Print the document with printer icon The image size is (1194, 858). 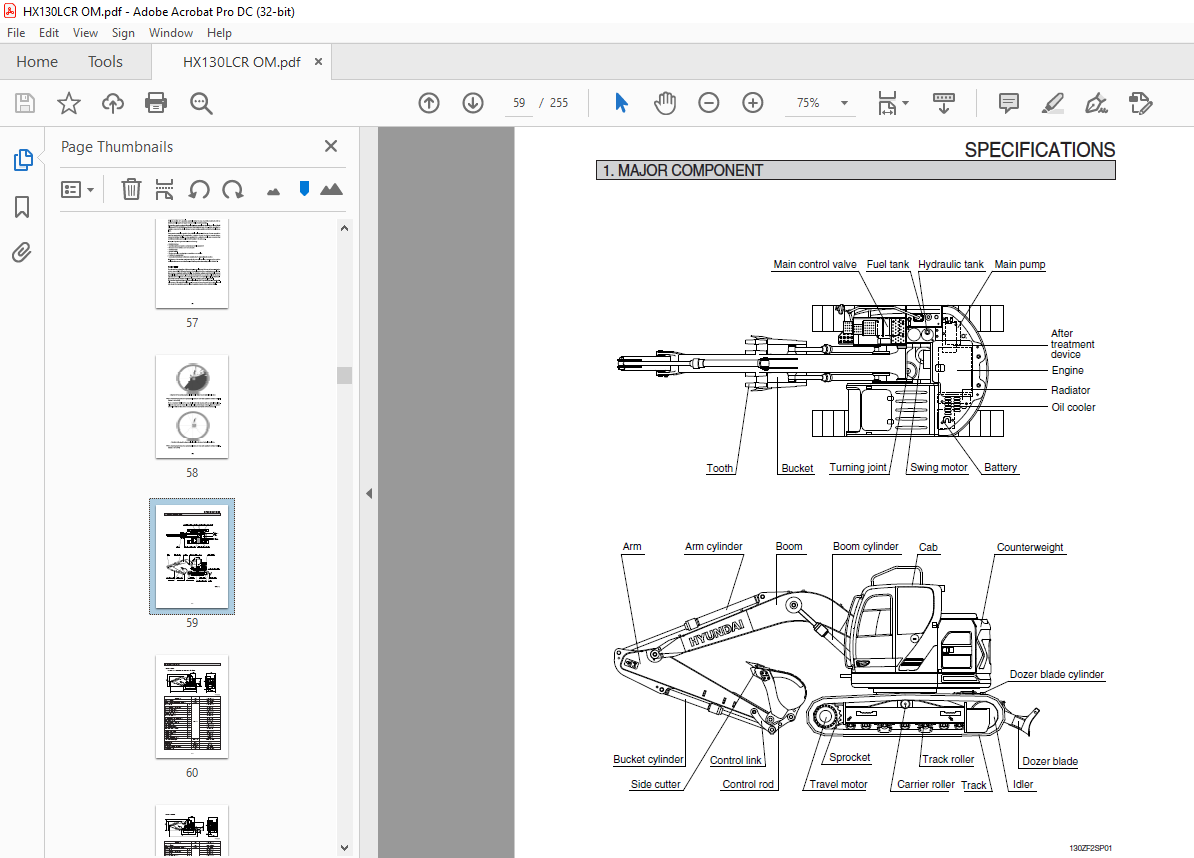coord(156,103)
